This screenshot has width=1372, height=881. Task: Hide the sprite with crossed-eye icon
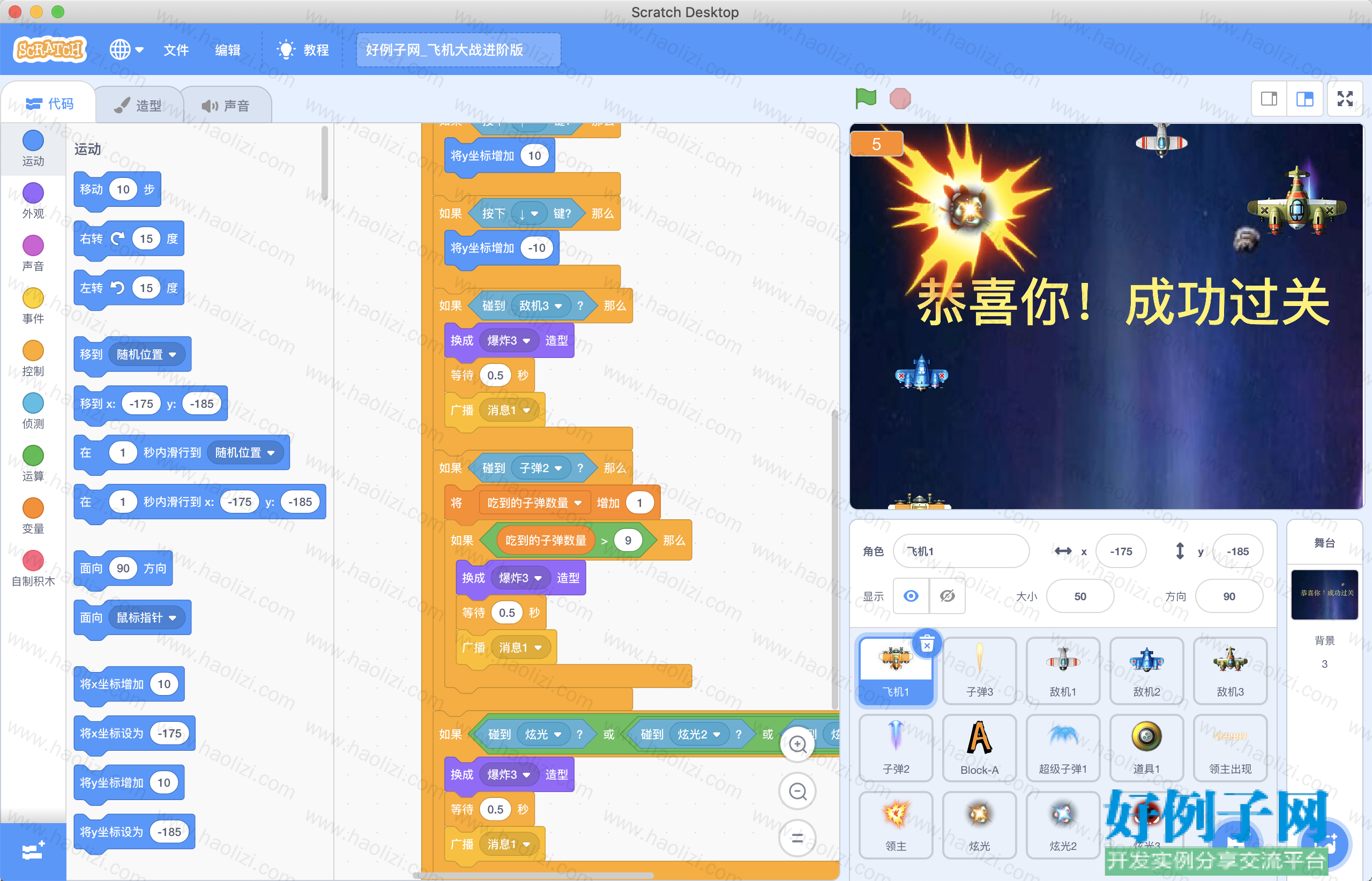tap(947, 596)
